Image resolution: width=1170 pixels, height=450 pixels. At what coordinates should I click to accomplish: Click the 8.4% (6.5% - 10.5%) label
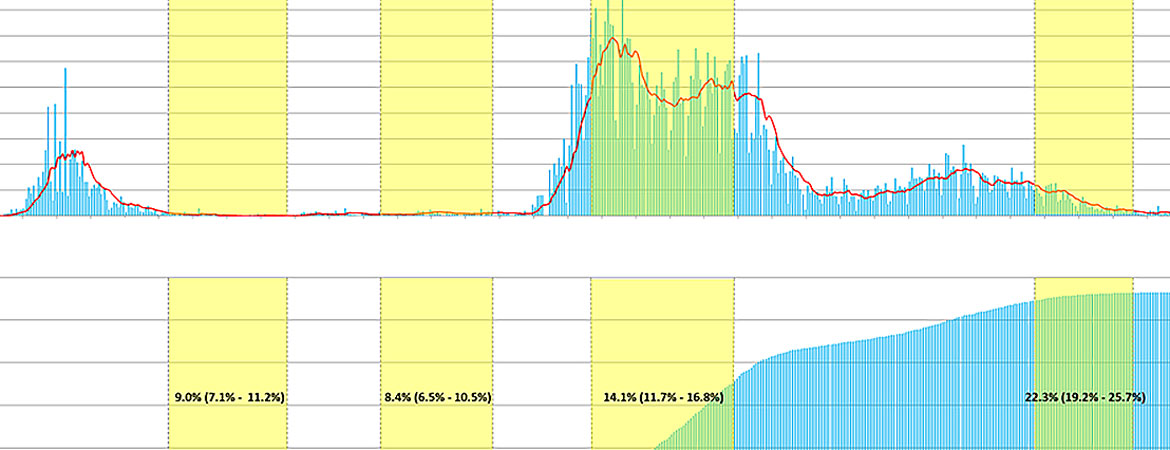pos(437,398)
